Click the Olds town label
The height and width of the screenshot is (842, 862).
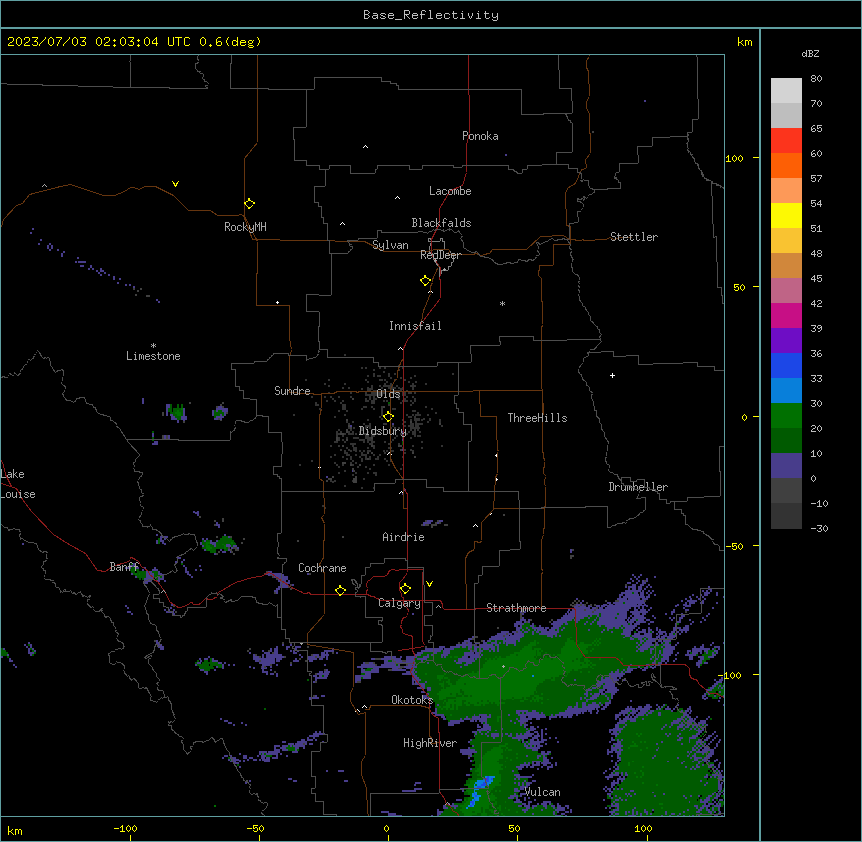[388, 394]
